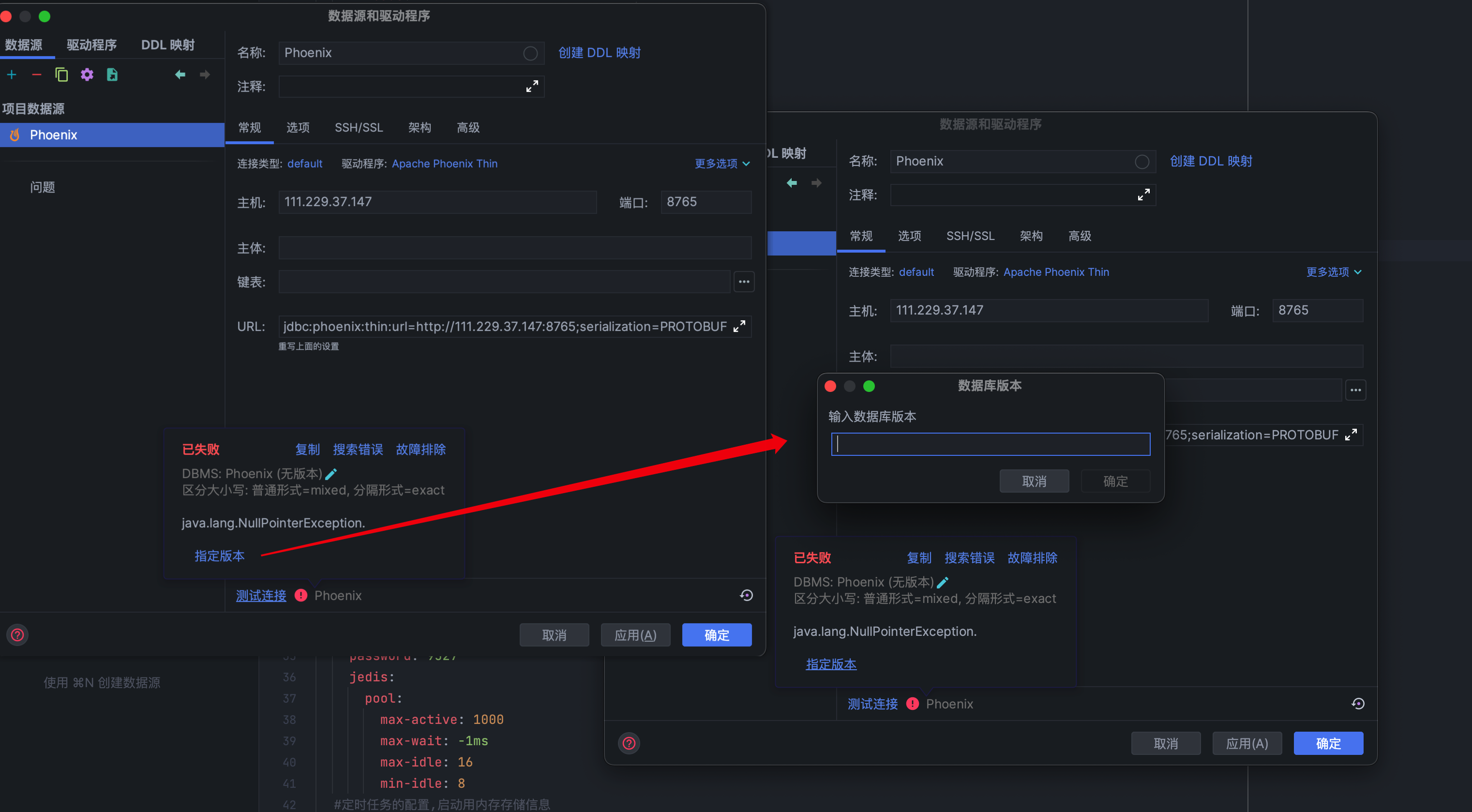The height and width of the screenshot is (812, 1472).
Task: Click red error icon beside right test connection
Action: tap(913, 704)
